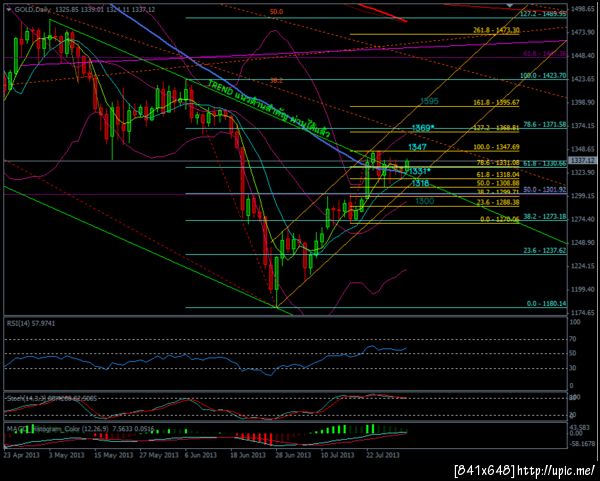Select the 0.0 - 1270.06 level label

tap(499, 219)
